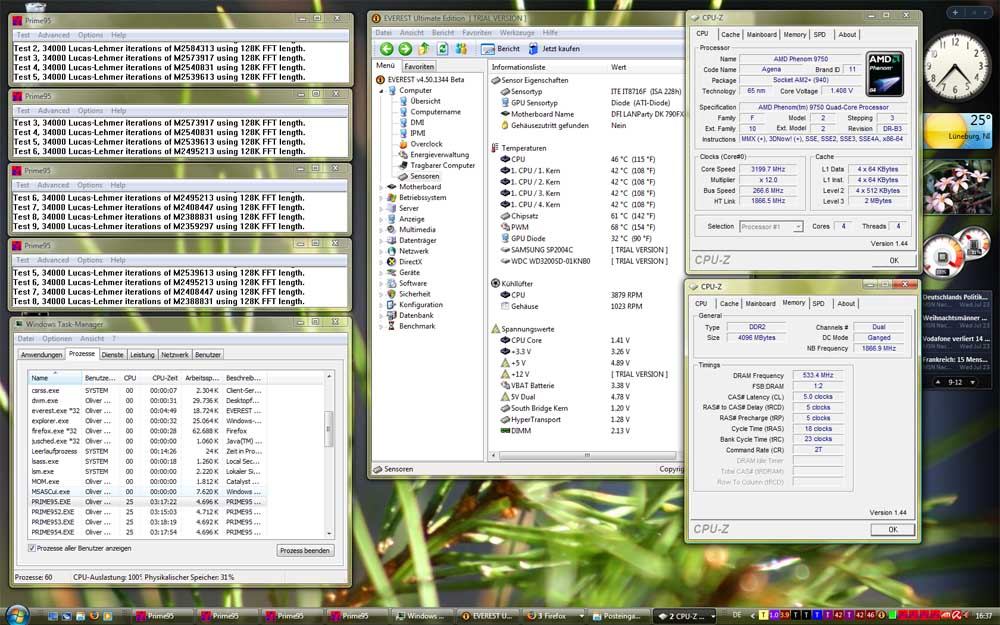The width and height of the screenshot is (1000, 625).
Task: Open Advanced menu in topmost Prime95 window
Action: point(54,35)
